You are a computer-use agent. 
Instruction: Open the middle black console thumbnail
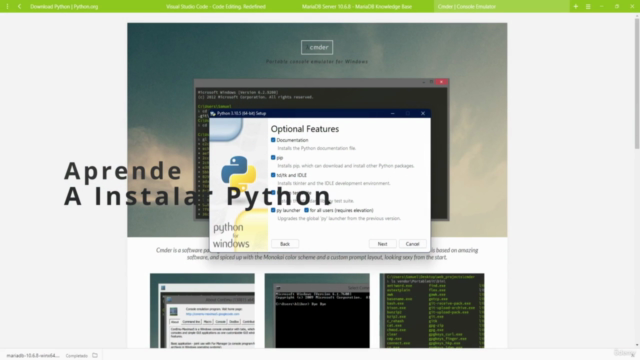[x=317, y=311]
